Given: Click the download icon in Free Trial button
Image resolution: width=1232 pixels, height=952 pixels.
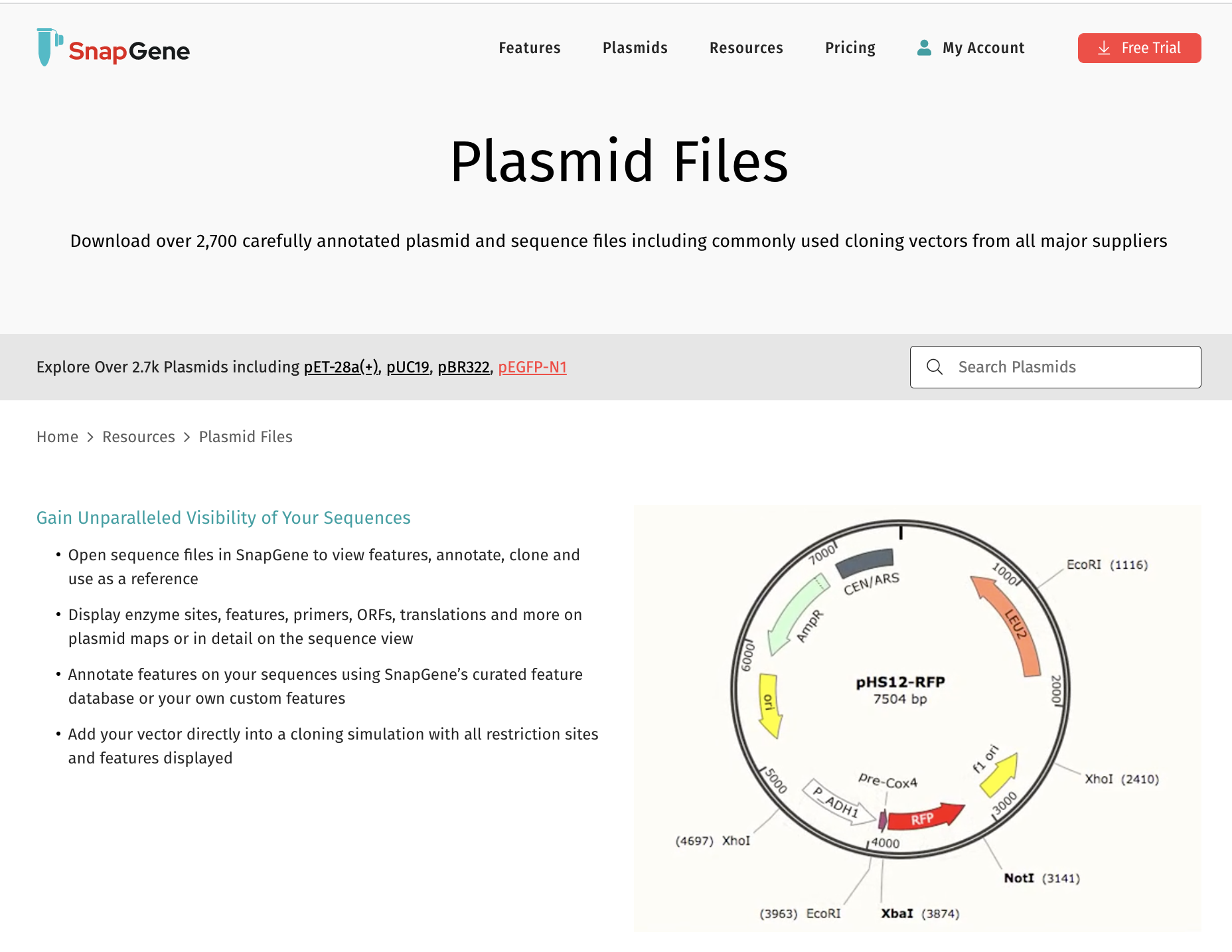Looking at the screenshot, I should point(1104,48).
